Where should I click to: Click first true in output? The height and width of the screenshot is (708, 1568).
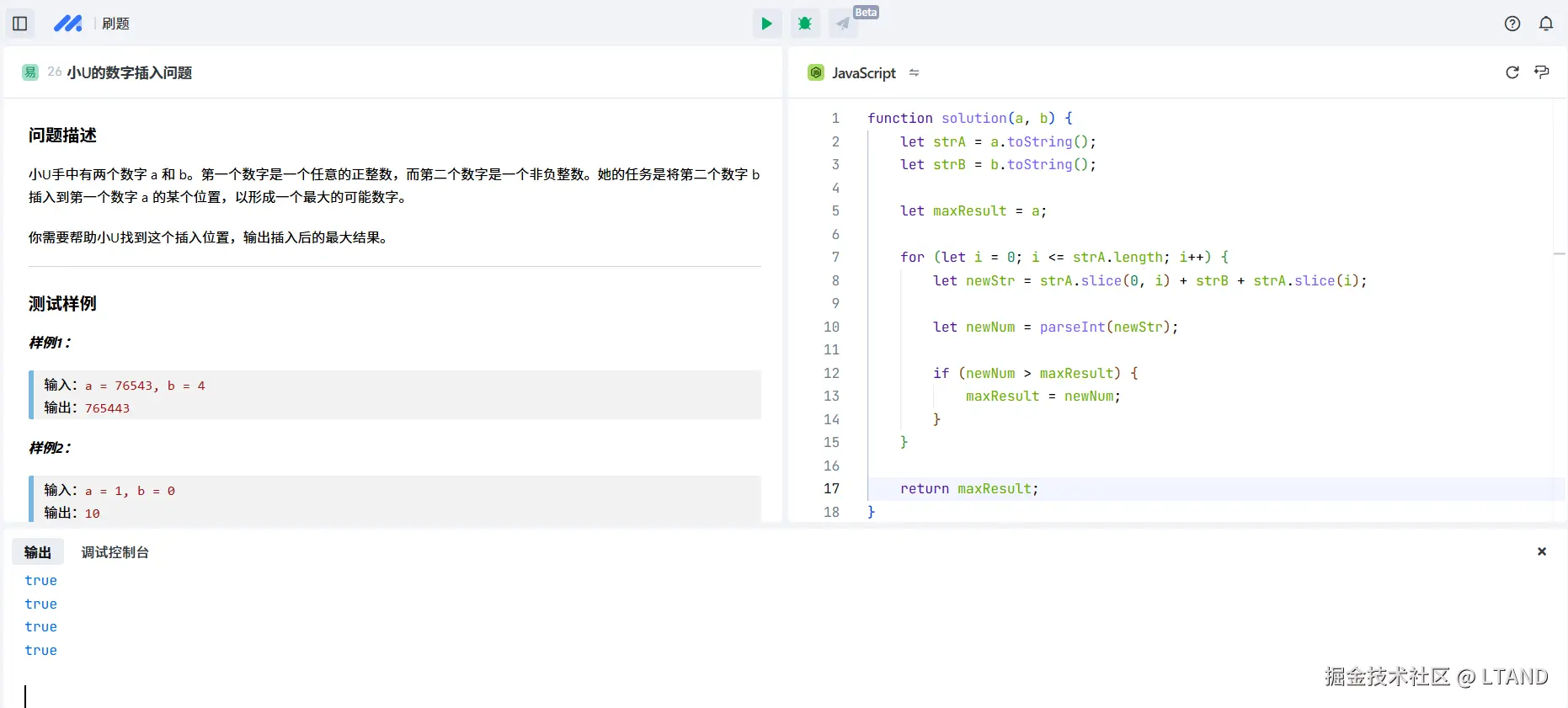click(x=41, y=581)
